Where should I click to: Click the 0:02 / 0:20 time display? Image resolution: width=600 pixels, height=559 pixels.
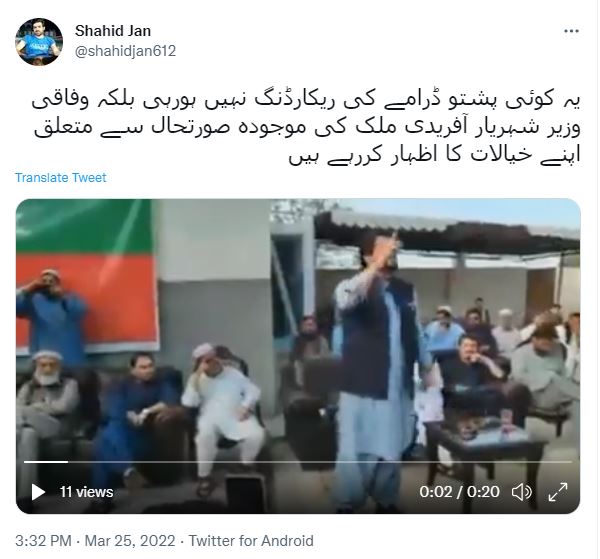[x=459, y=492]
